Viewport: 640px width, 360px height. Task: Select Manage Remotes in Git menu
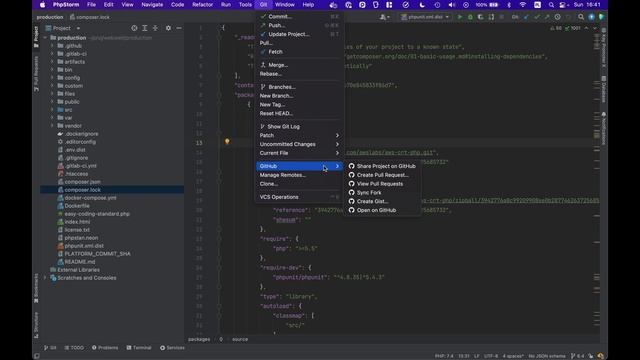[x=299, y=175]
